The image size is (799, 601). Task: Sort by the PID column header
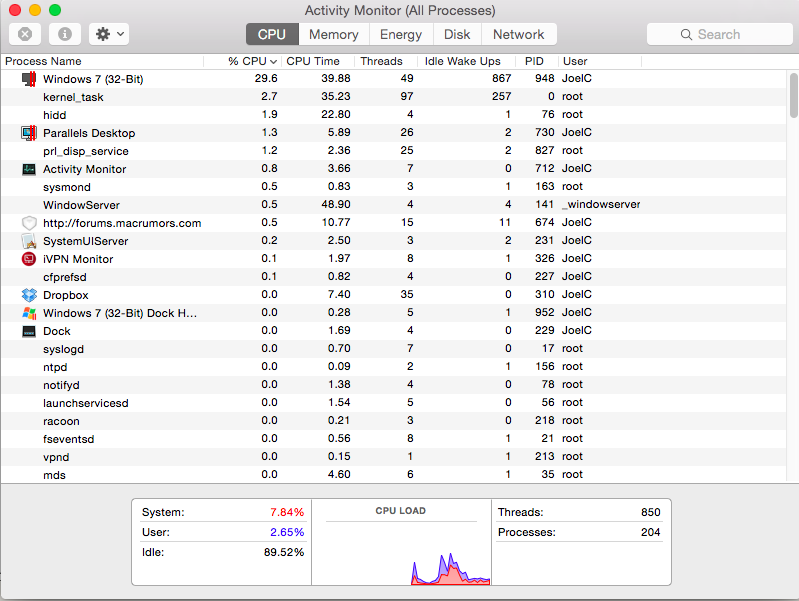coord(537,61)
